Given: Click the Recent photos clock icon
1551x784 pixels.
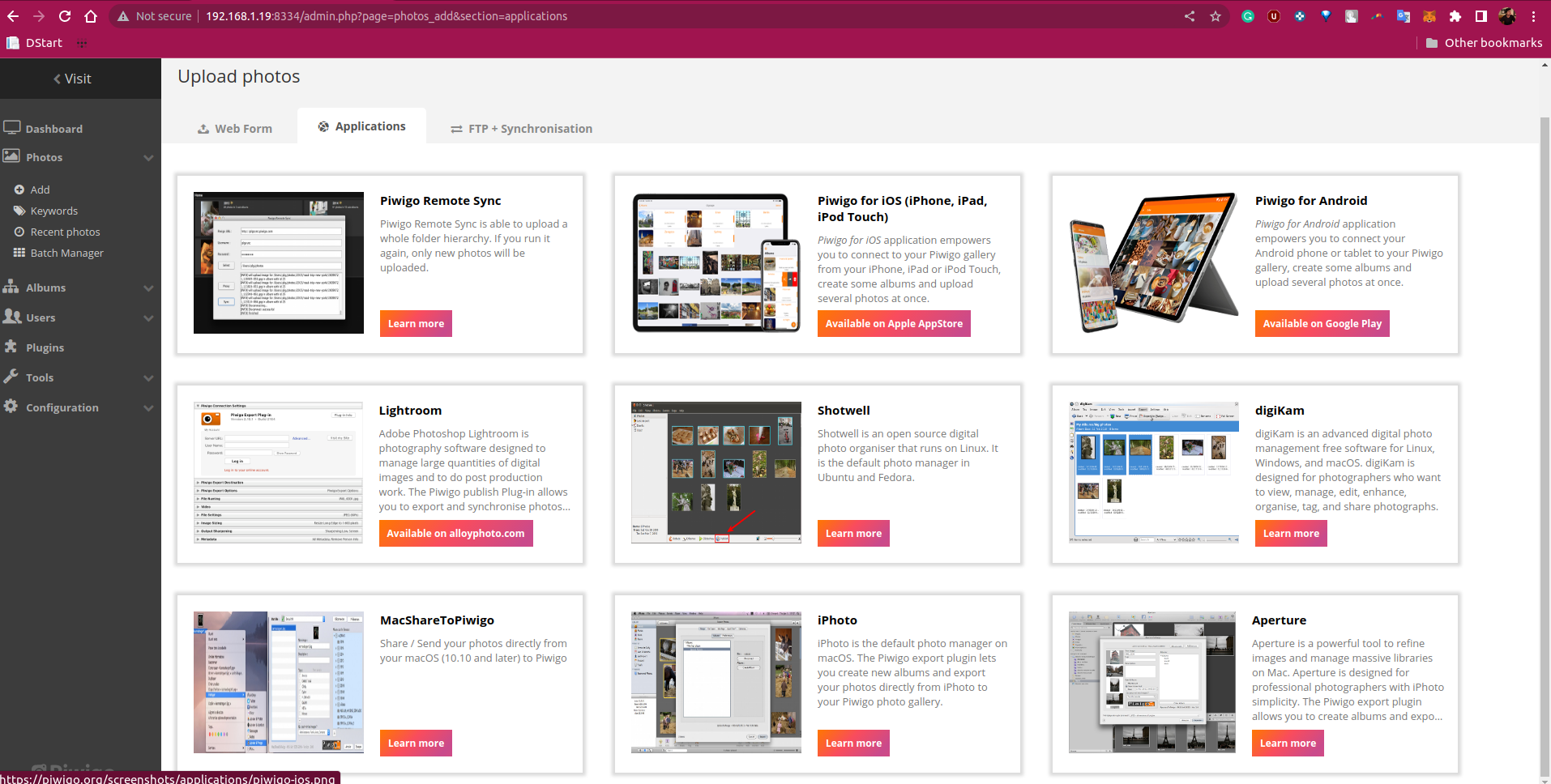Looking at the screenshot, I should coord(19,232).
